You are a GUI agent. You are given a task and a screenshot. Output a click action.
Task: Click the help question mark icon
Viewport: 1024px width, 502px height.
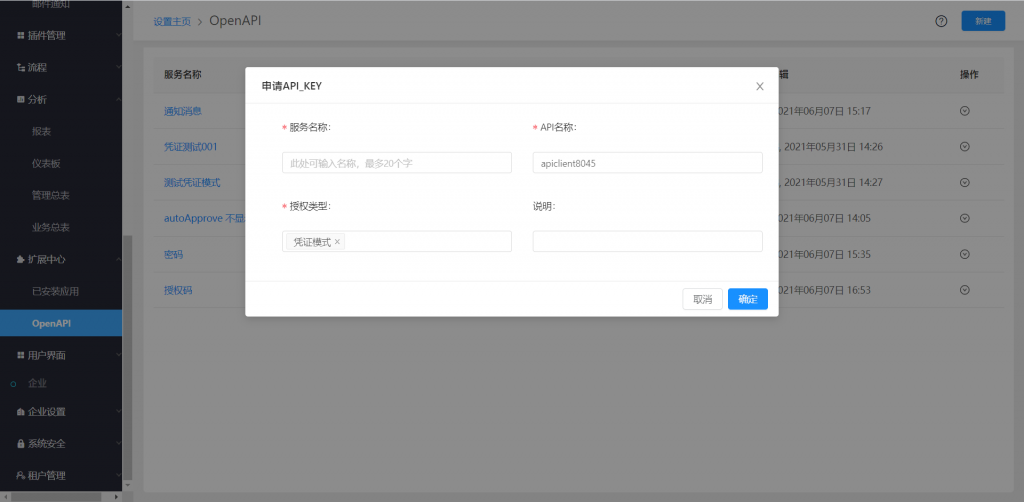tap(941, 21)
